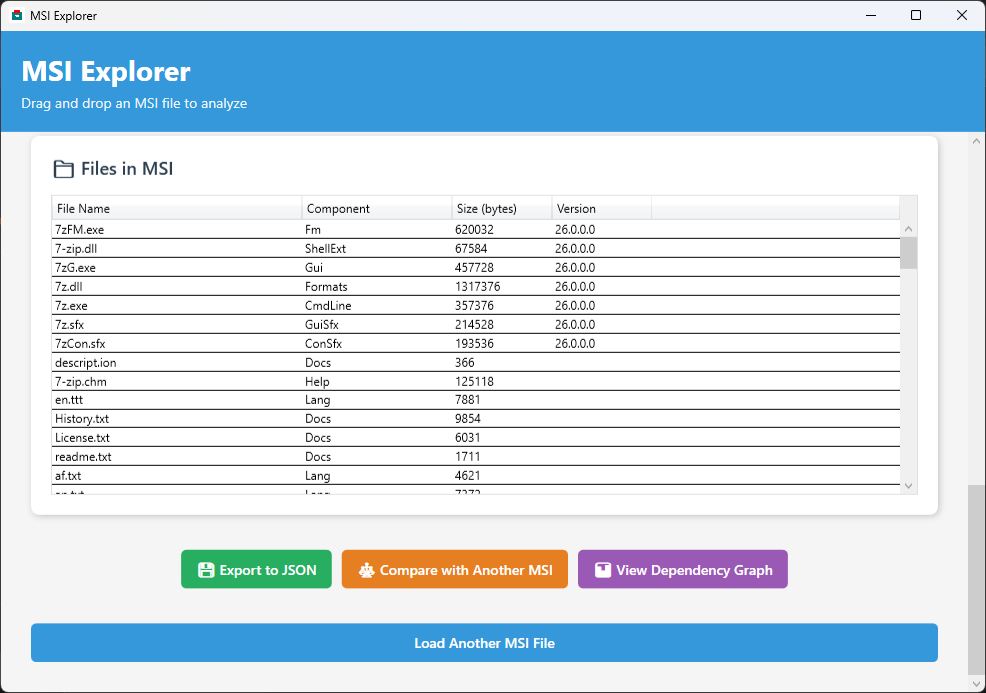Click the main page scroll-down arrow
986x693 pixels.
[976, 684]
